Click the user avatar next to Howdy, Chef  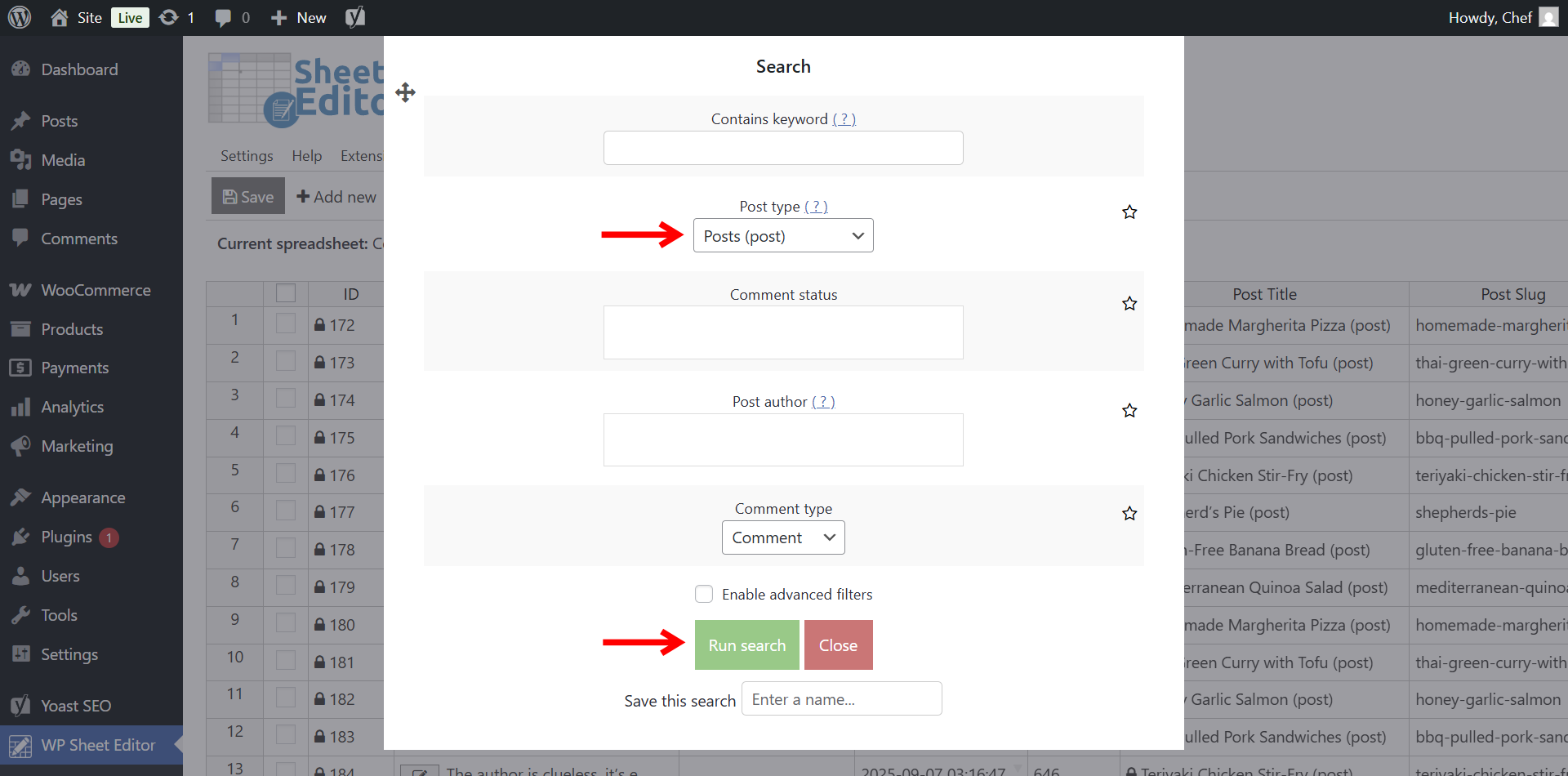[1548, 17]
